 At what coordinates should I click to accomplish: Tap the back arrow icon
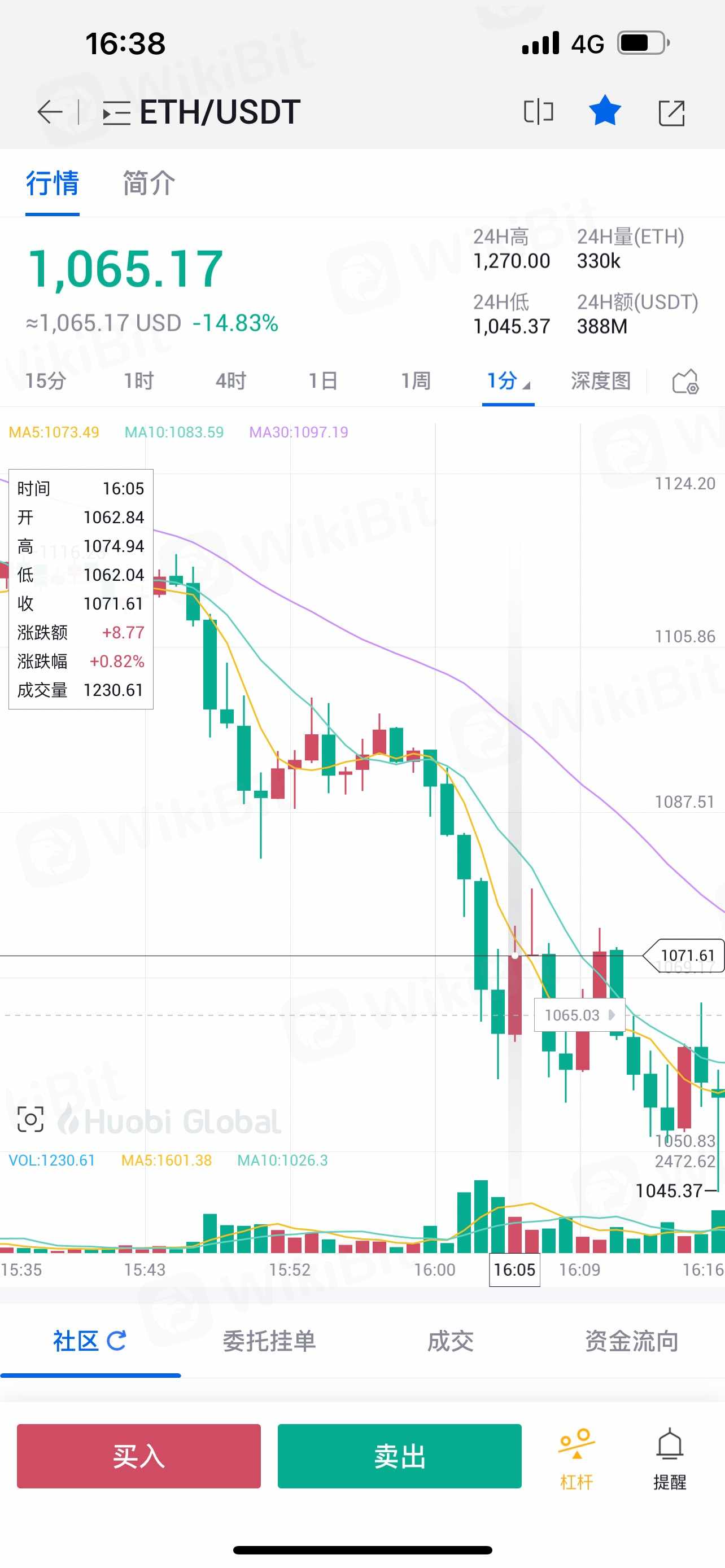[x=50, y=112]
